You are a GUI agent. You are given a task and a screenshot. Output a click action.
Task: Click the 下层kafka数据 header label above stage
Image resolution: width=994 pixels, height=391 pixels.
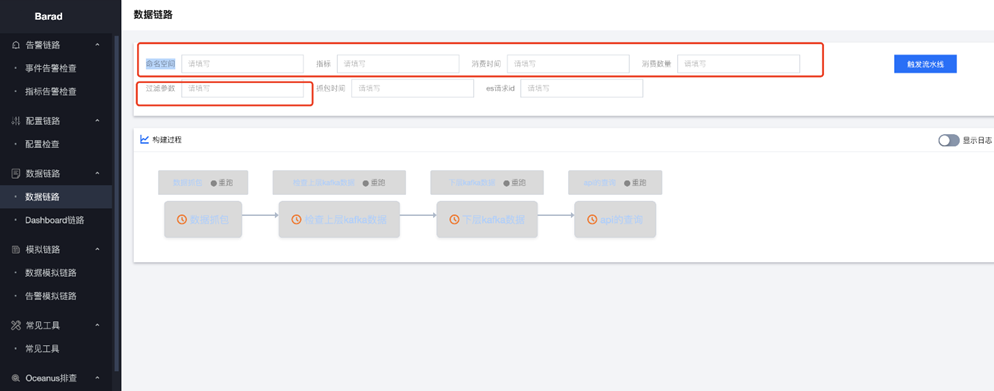click(472, 183)
